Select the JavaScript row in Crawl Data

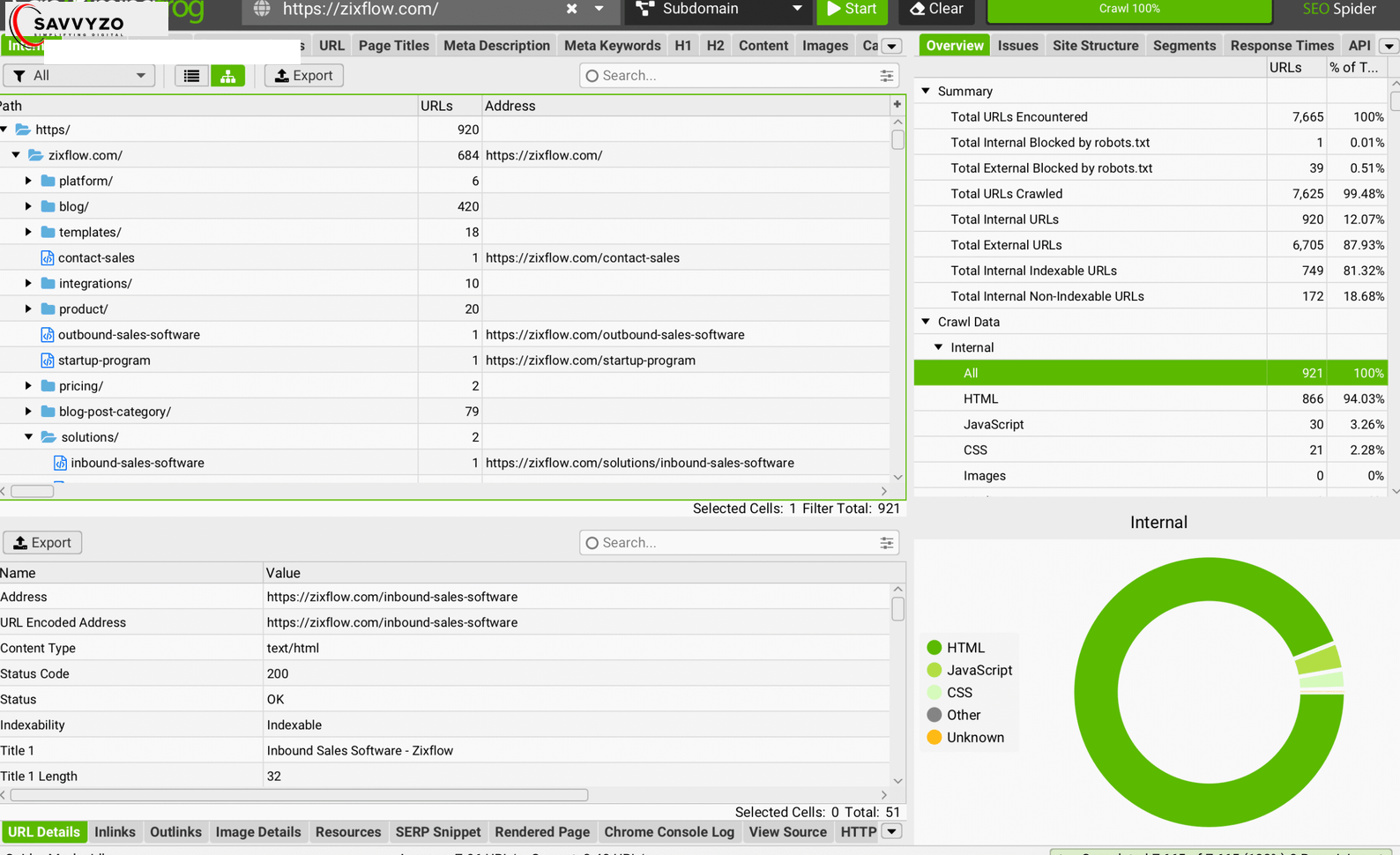click(x=1151, y=424)
